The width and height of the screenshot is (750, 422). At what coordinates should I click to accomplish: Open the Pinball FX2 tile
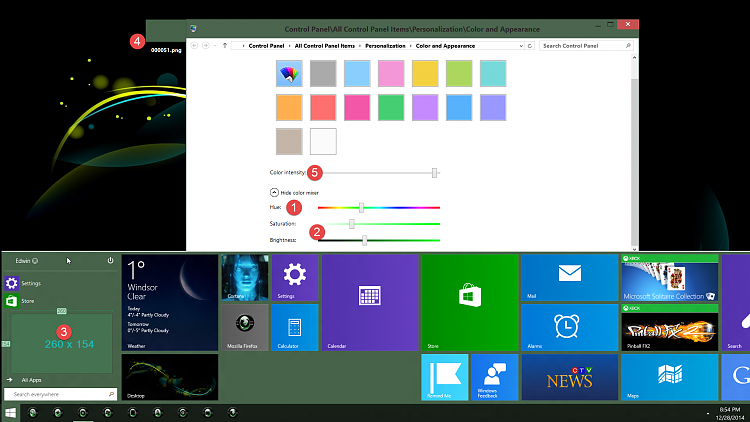(x=670, y=327)
